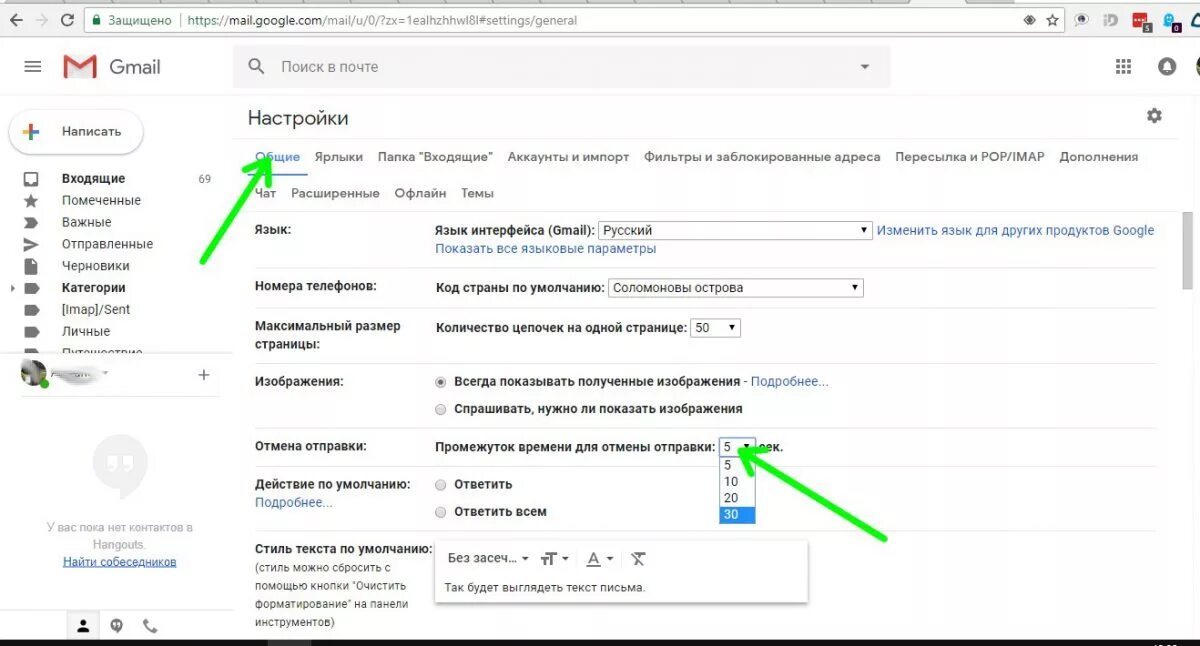Open the Hangouts phone calls icon
The image size is (1200, 646).
click(150, 626)
